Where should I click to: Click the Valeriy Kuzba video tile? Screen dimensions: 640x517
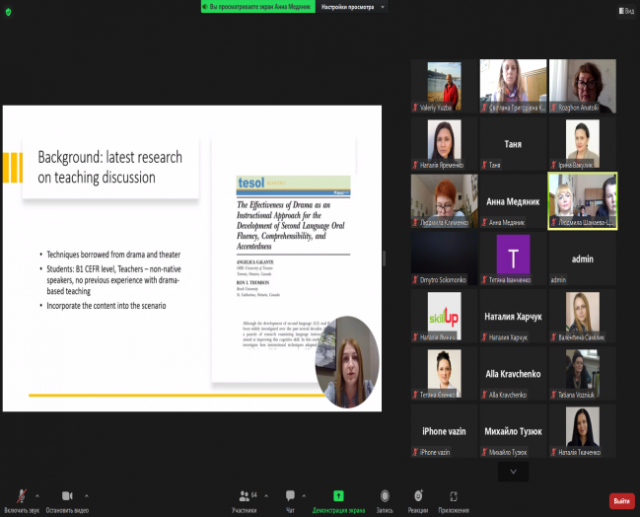[444, 86]
